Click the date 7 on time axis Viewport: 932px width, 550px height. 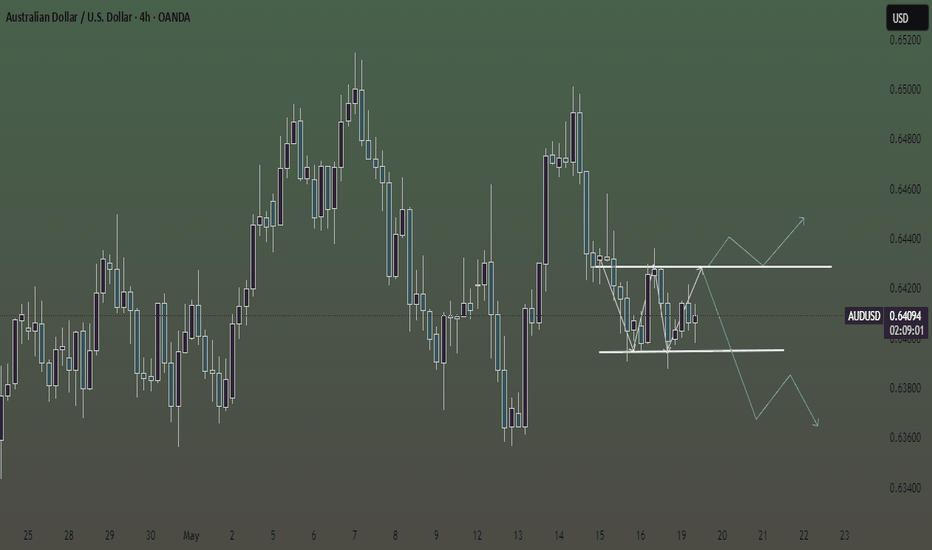(354, 536)
